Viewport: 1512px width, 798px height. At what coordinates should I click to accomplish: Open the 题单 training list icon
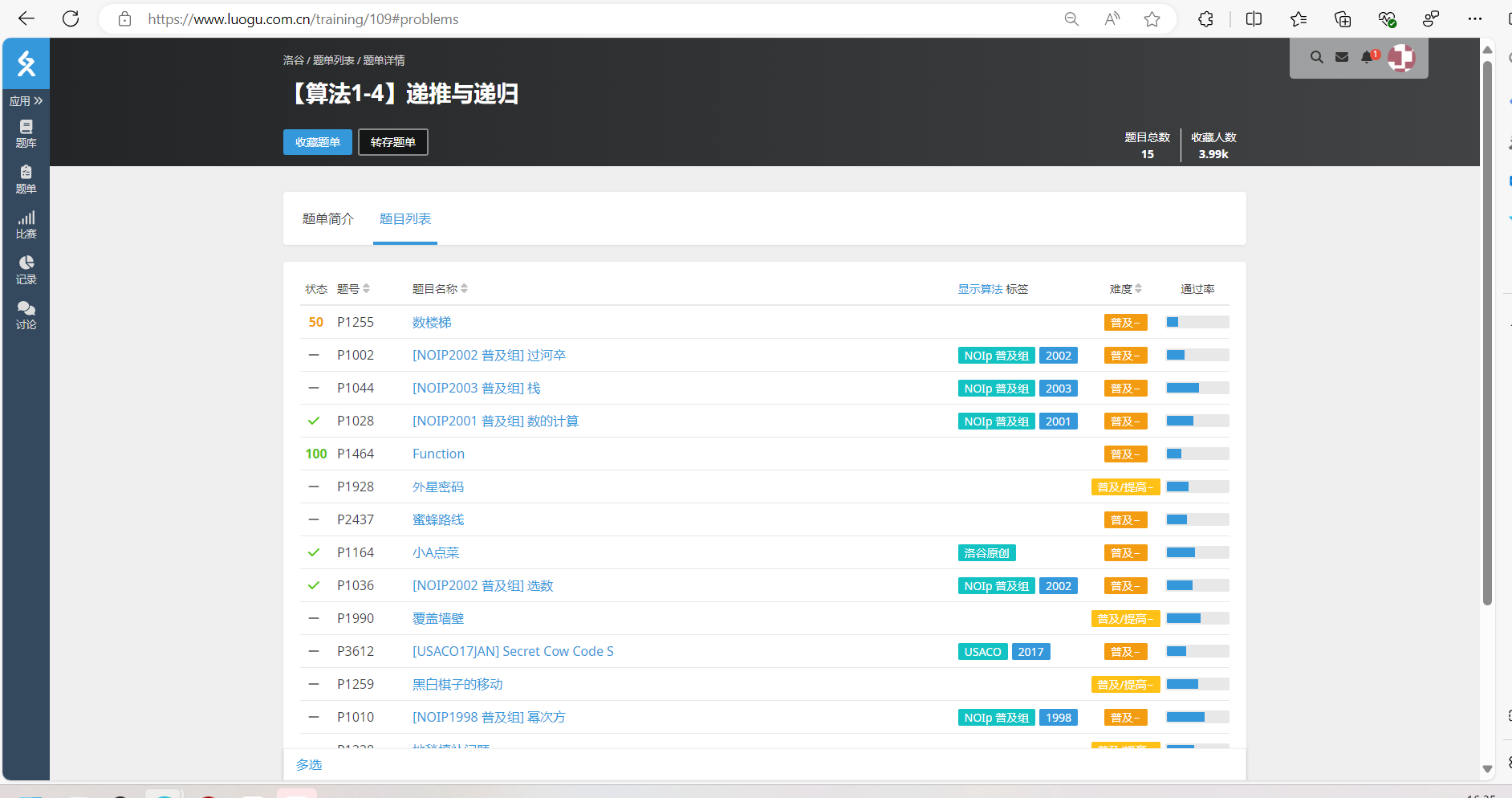point(26,179)
